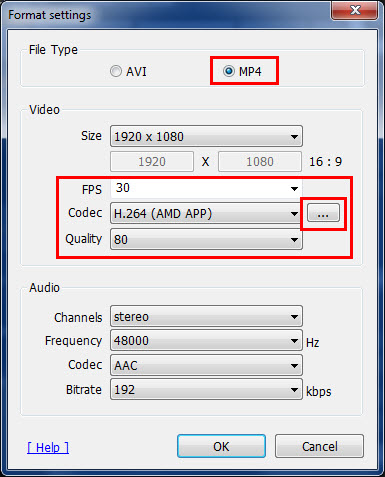The image size is (385, 477).
Task: Open codec settings with the ellipsis button
Action: tap(323, 213)
